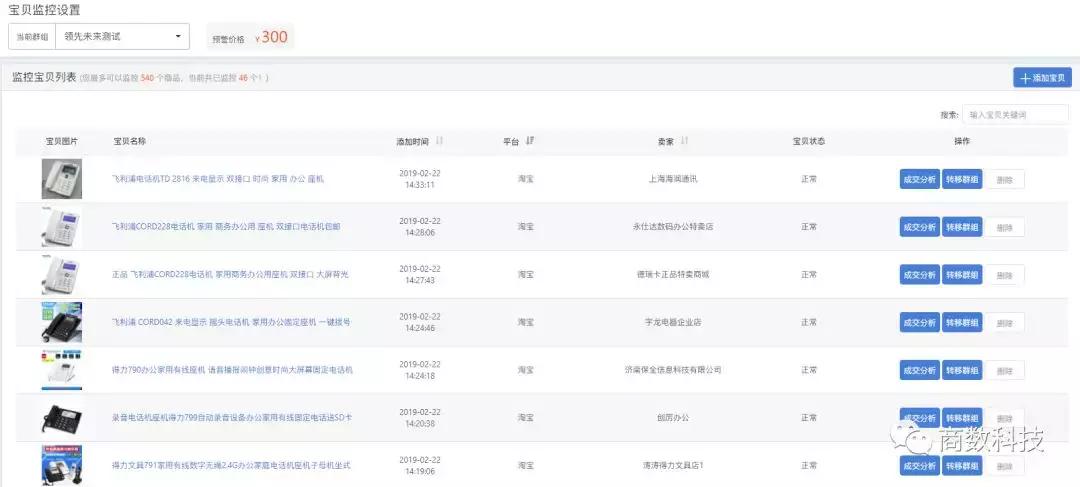The height and width of the screenshot is (487, 1080).
Task: Click the 预警价格 ¥300 value
Action: click(x=271, y=37)
